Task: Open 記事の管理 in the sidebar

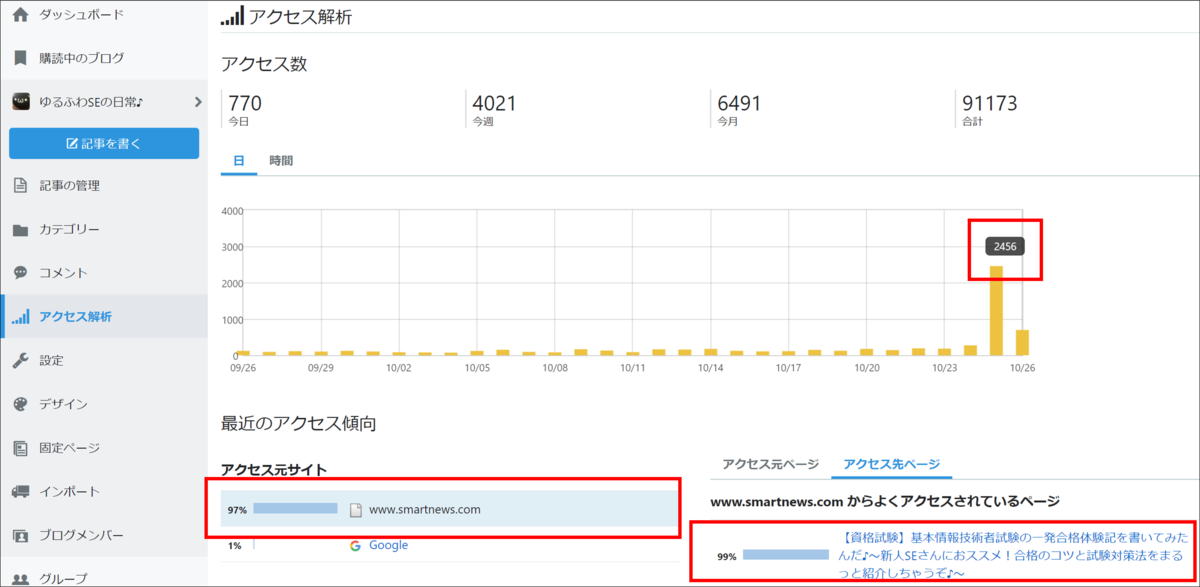Action: (69, 185)
